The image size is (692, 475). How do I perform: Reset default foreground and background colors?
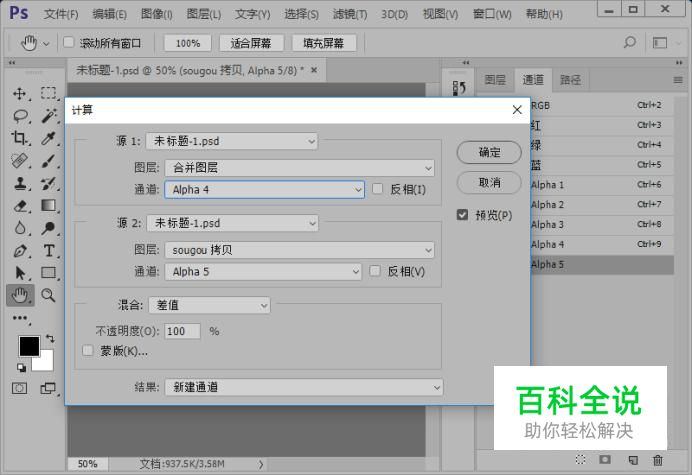pyautogui.click(x=21, y=367)
